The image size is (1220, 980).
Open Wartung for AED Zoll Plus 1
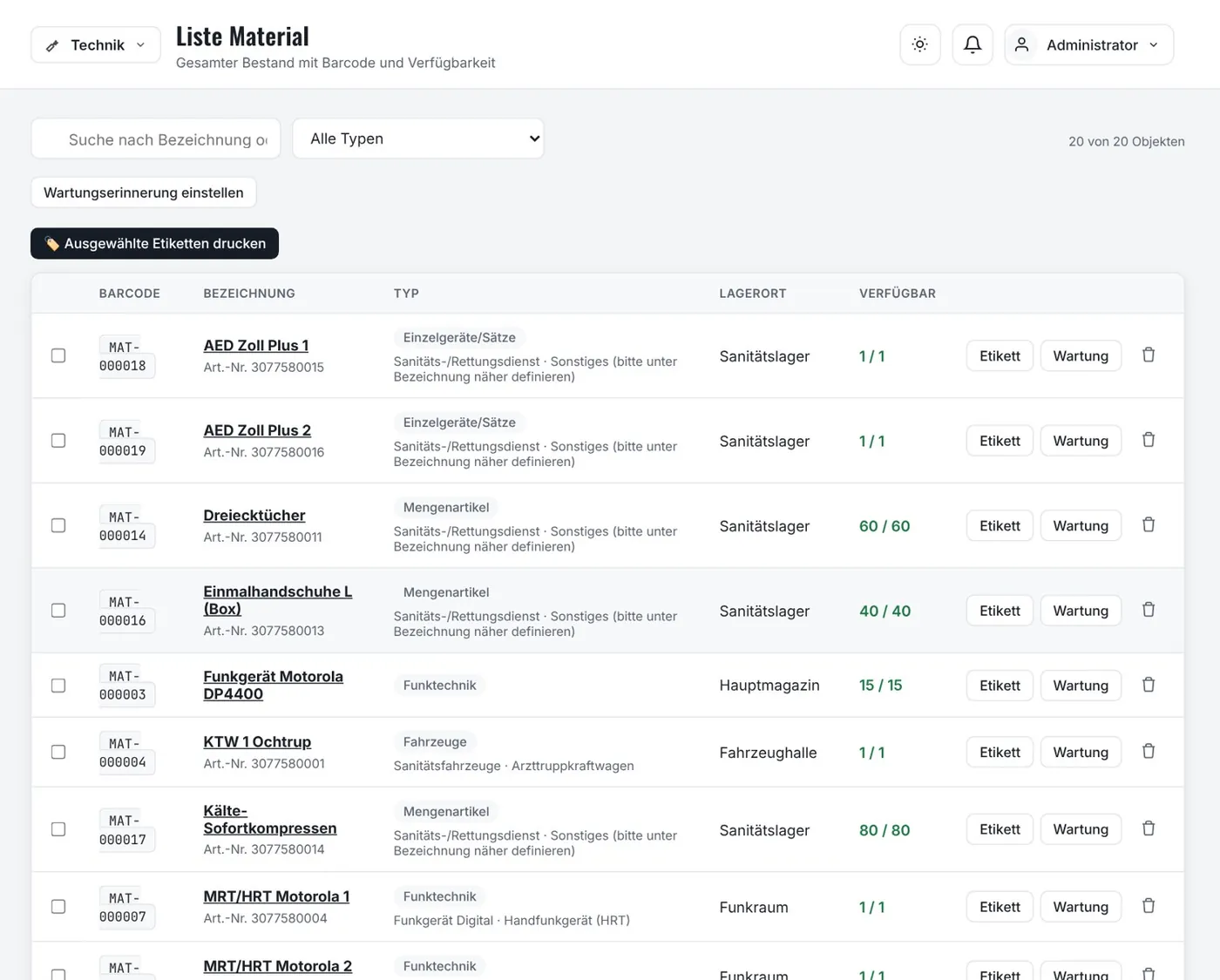1081,355
